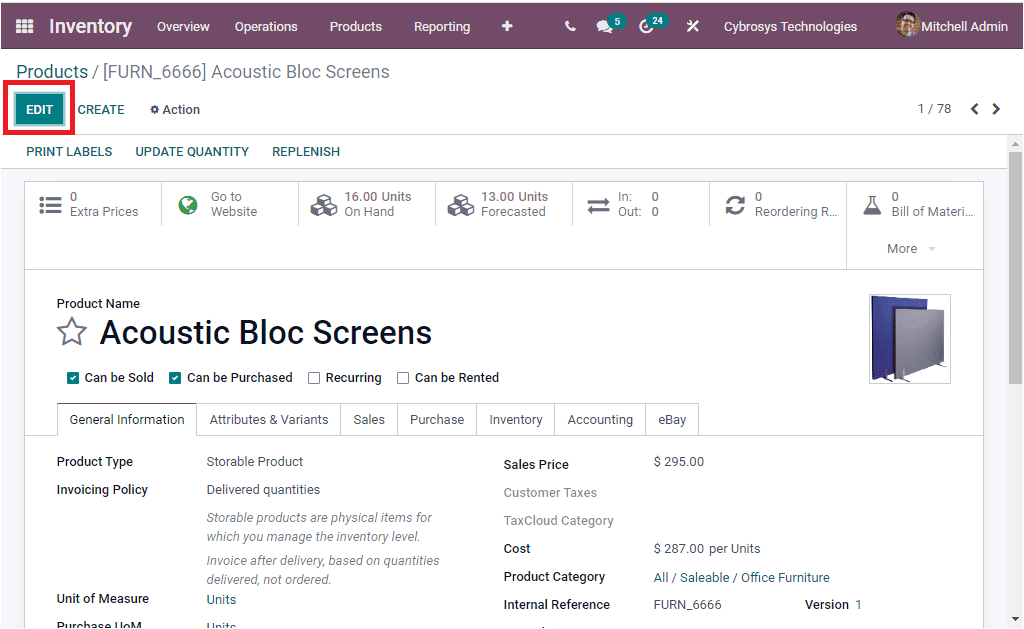
Task: Click the Go to Website globe icon
Action: tap(187, 205)
